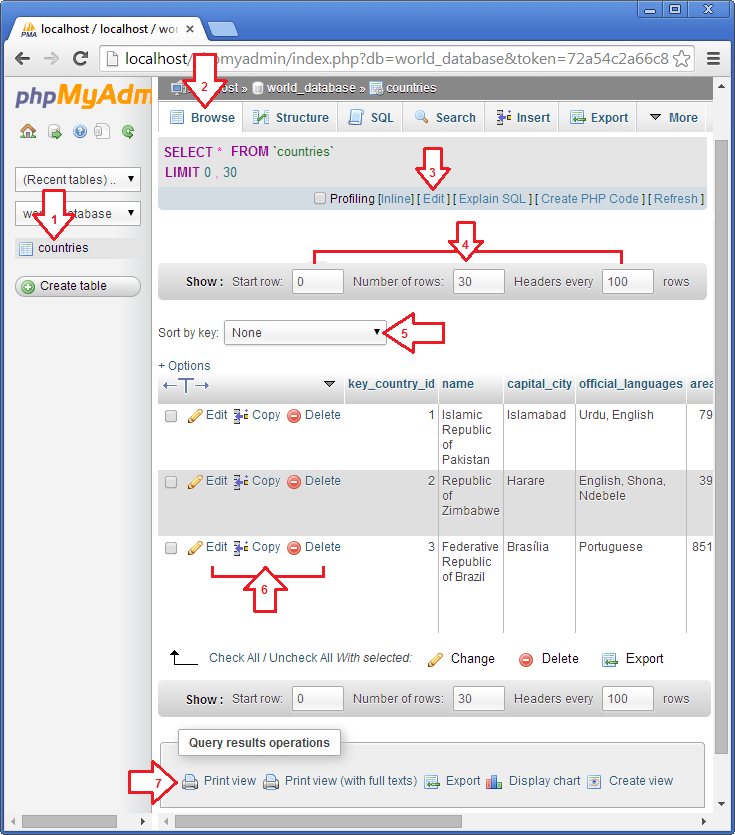Click the Create view icon
The width and height of the screenshot is (735, 835).
[x=594, y=782]
